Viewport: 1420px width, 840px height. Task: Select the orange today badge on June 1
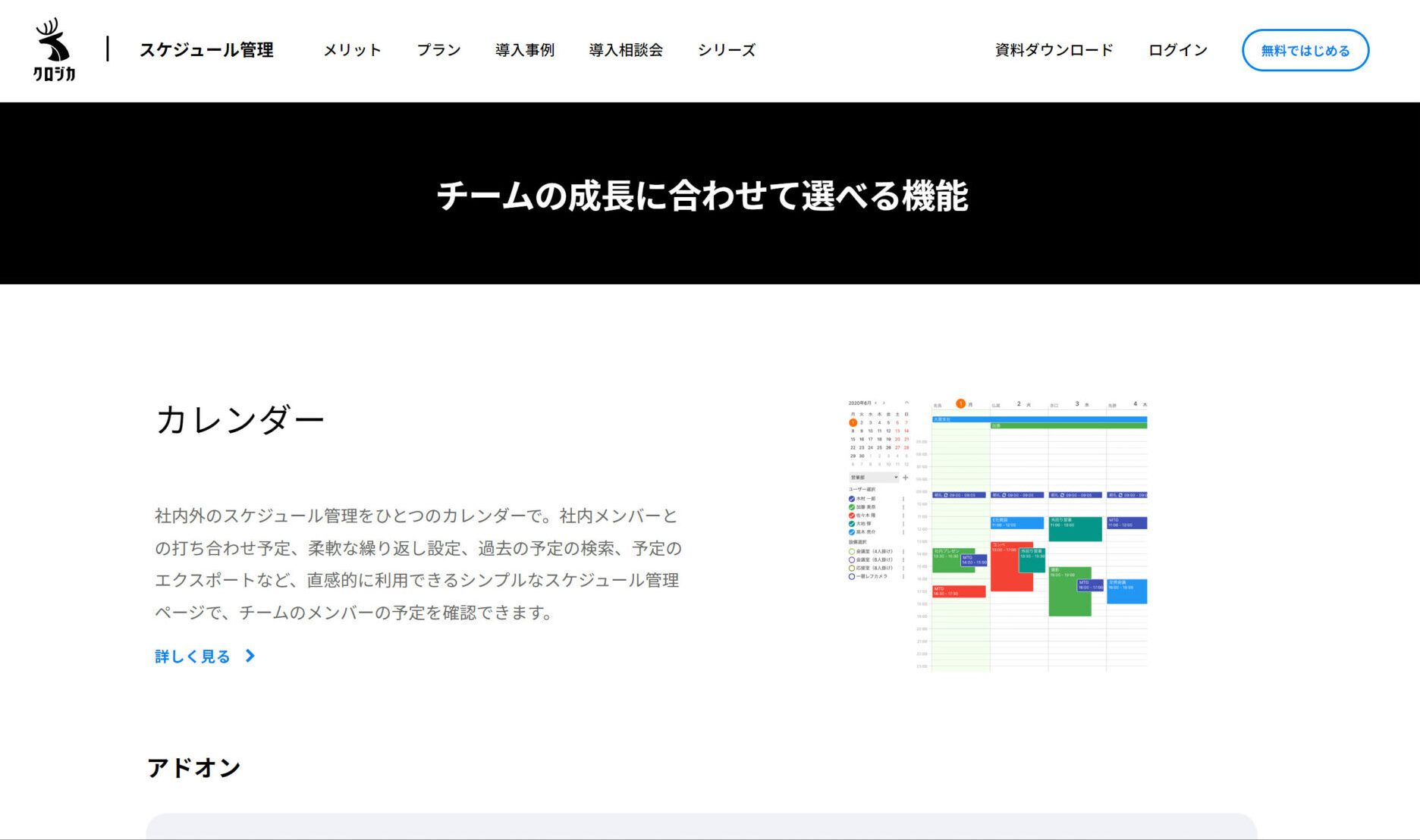(x=853, y=422)
